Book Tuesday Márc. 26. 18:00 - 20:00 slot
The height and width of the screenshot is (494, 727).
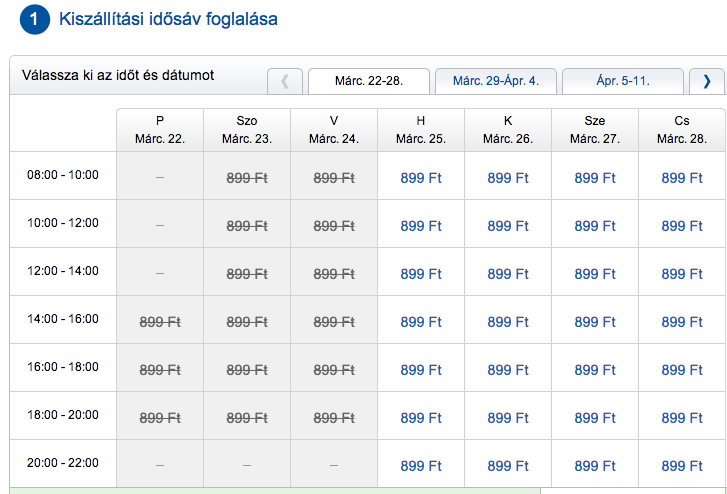click(x=508, y=418)
